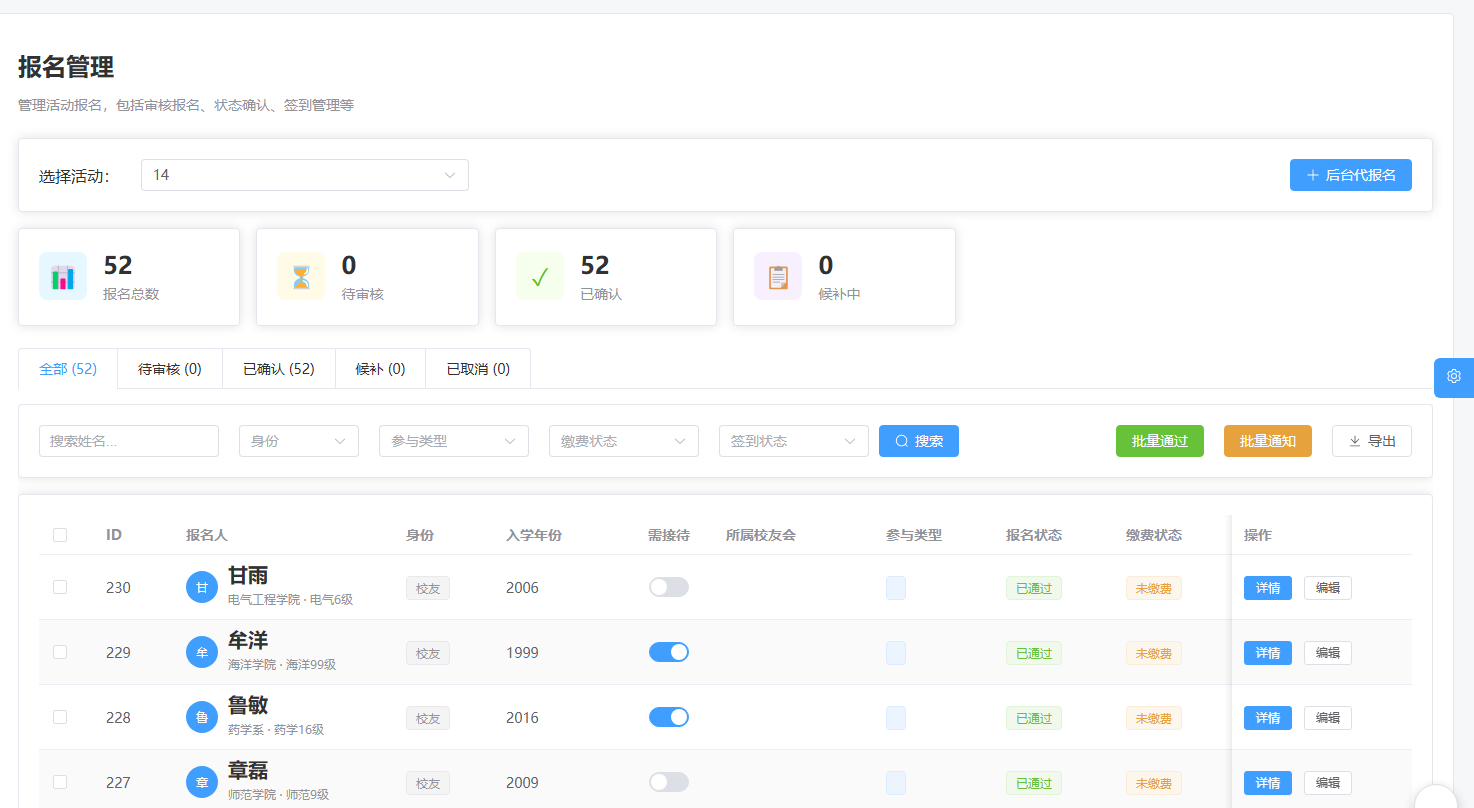This screenshot has height=808, width=1474.
Task: Click the 校友 identity tag for 鲁敏
Action: (x=428, y=718)
